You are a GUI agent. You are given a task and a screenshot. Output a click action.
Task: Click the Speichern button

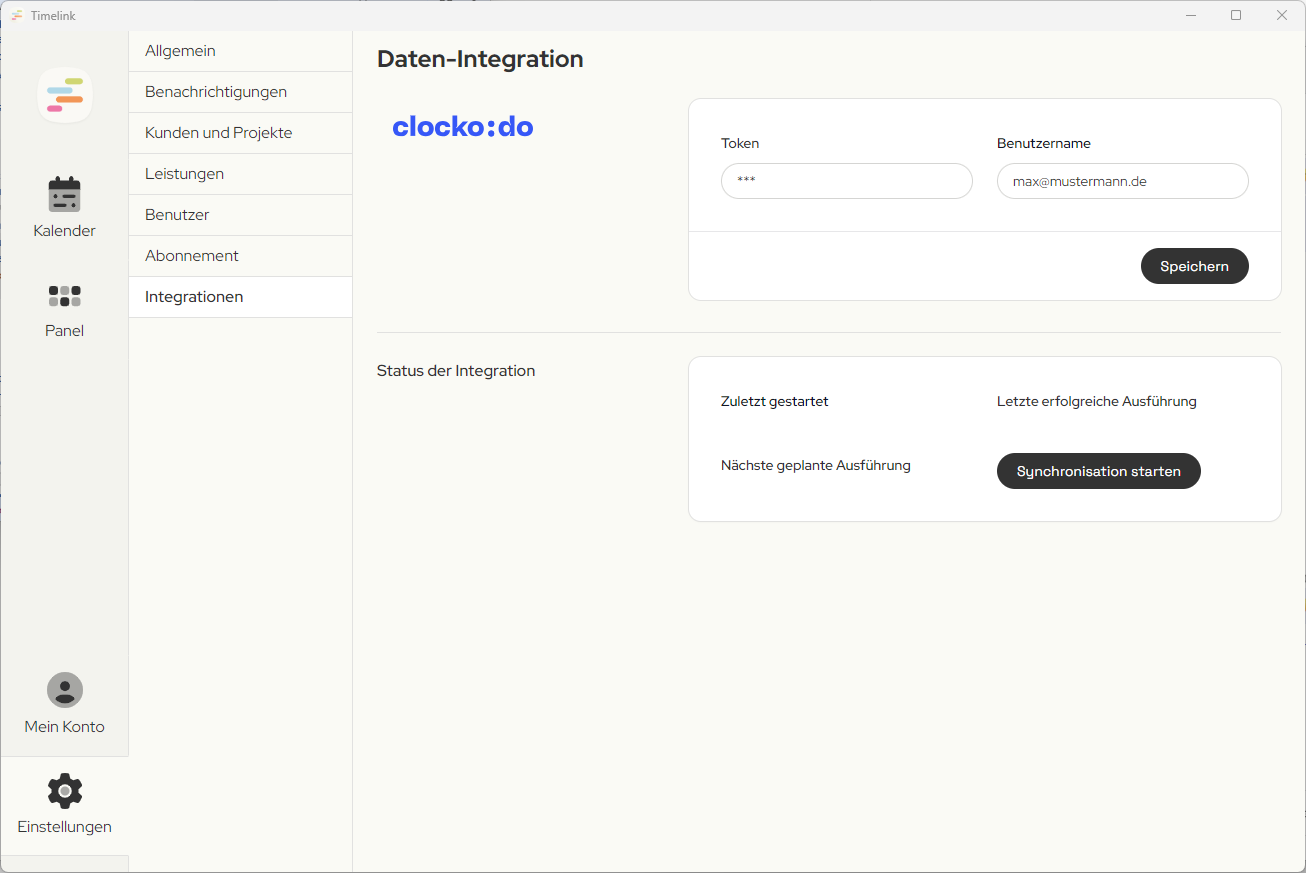coord(1194,266)
